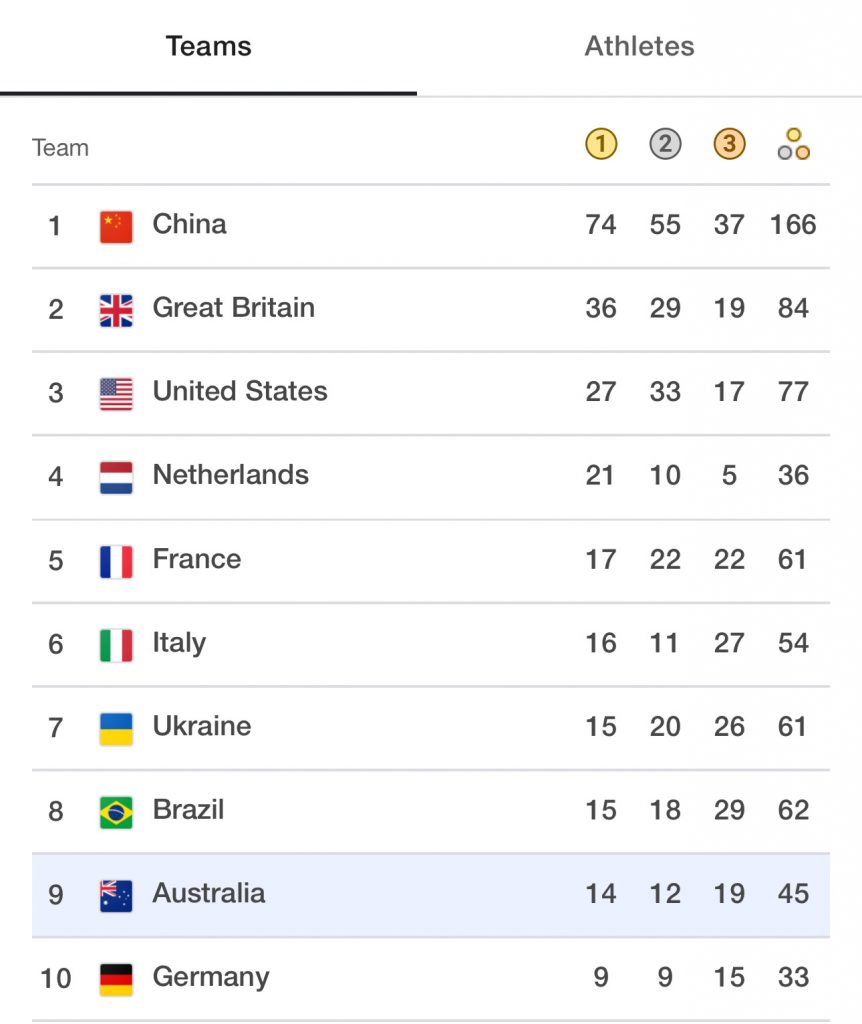The width and height of the screenshot is (862, 1024).
Task: Open the France team name
Action: [197, 559]
